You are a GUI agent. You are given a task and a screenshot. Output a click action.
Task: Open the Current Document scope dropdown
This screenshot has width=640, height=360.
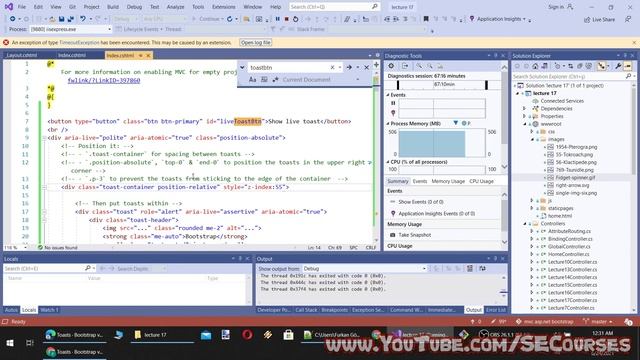tap(321, 80)
